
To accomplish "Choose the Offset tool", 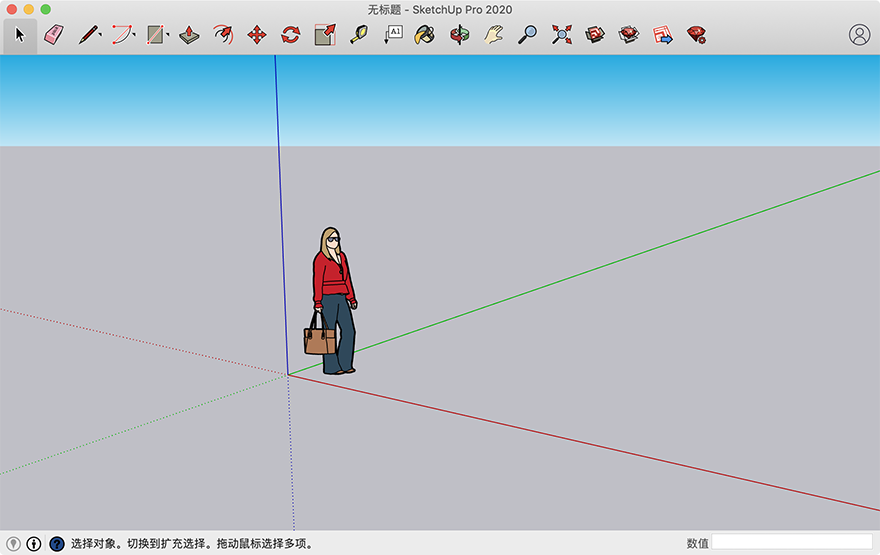I will (x=223, y=35).
